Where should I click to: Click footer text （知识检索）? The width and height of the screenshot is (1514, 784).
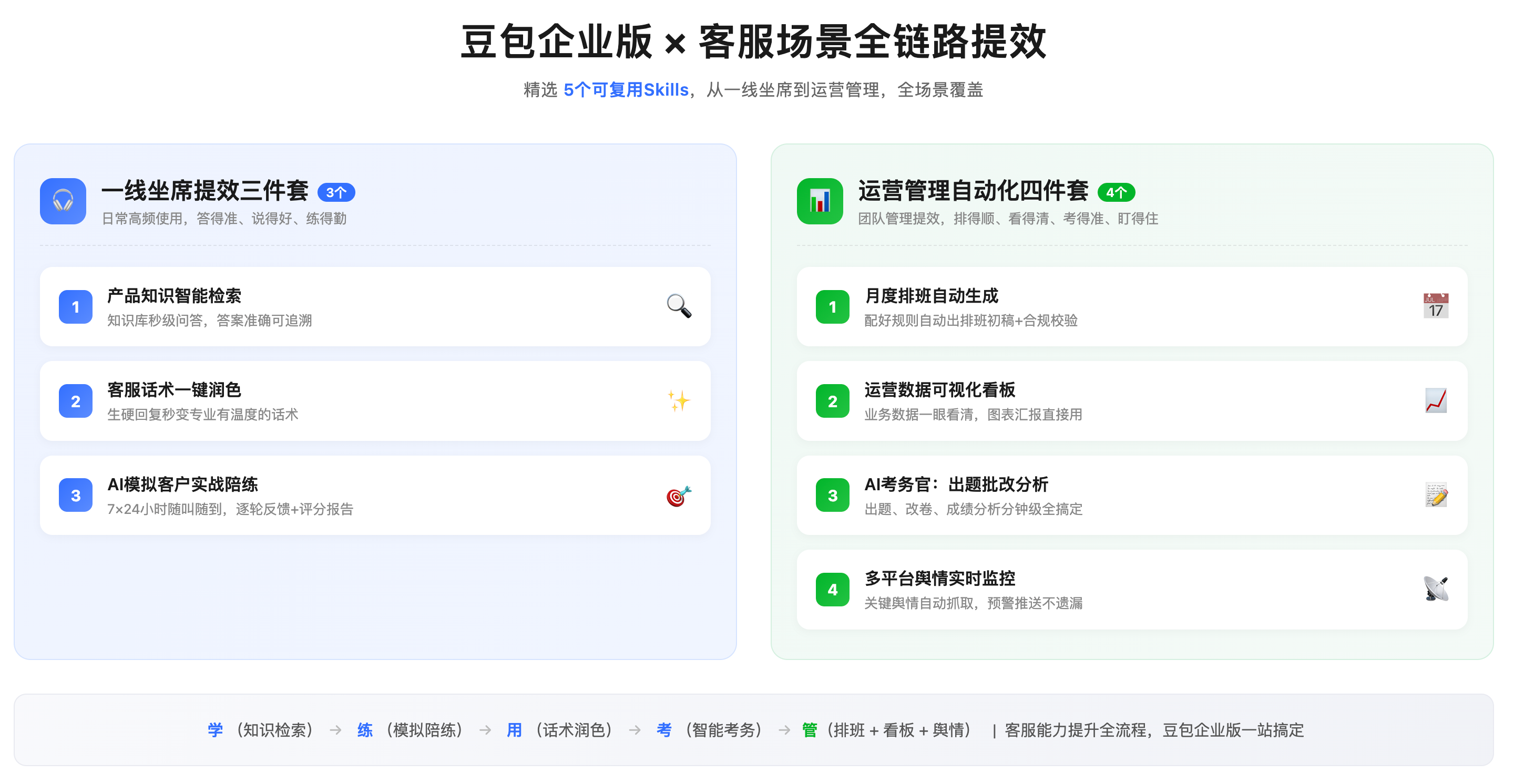click(274, 729)
